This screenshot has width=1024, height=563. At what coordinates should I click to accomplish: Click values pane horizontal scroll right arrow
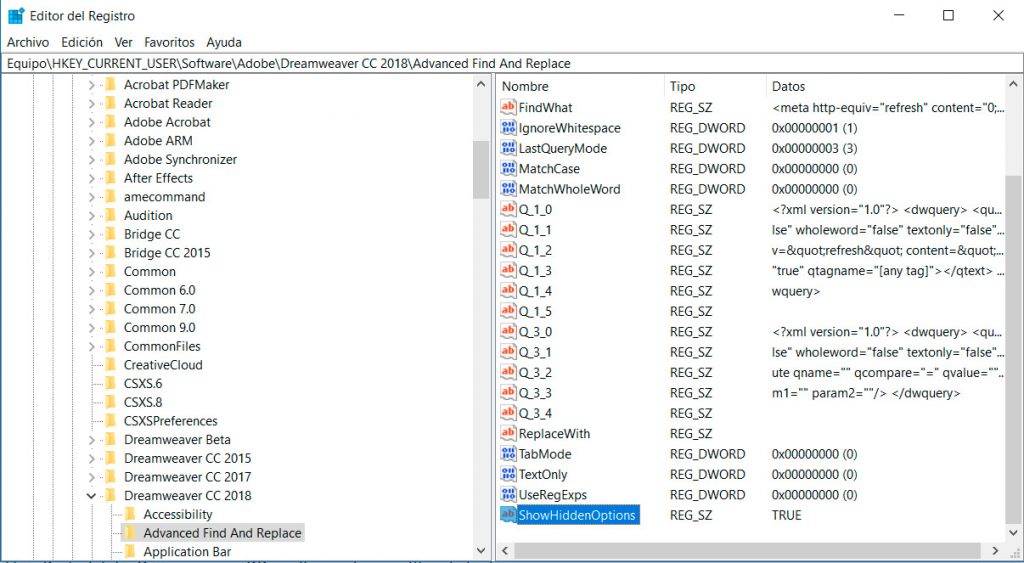tap(996, 551)
